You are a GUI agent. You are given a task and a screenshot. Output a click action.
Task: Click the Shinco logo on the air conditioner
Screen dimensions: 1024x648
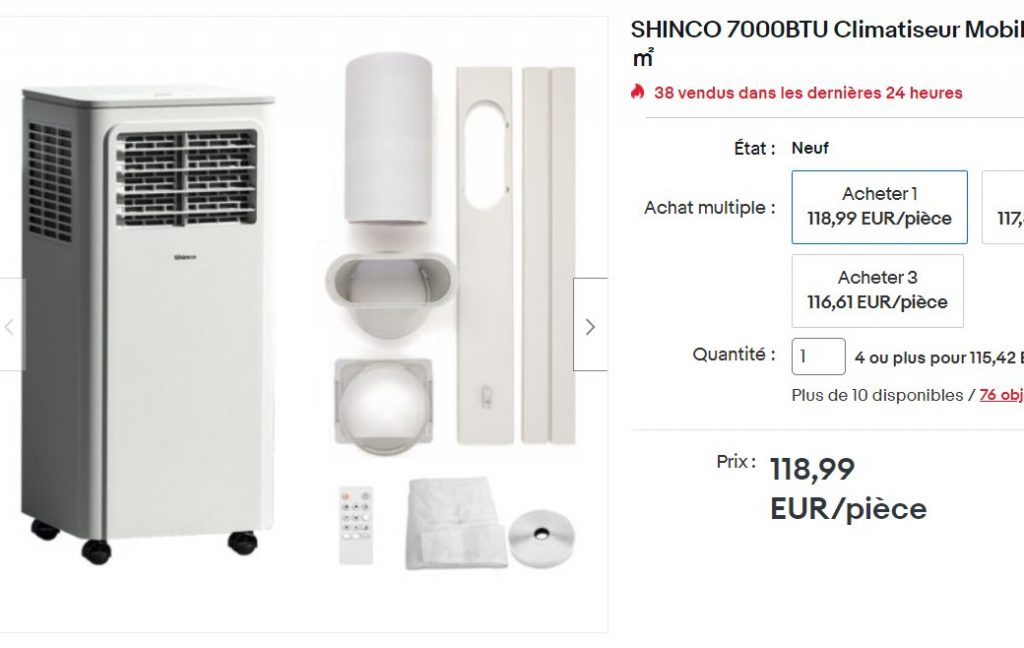coord(185,257)
